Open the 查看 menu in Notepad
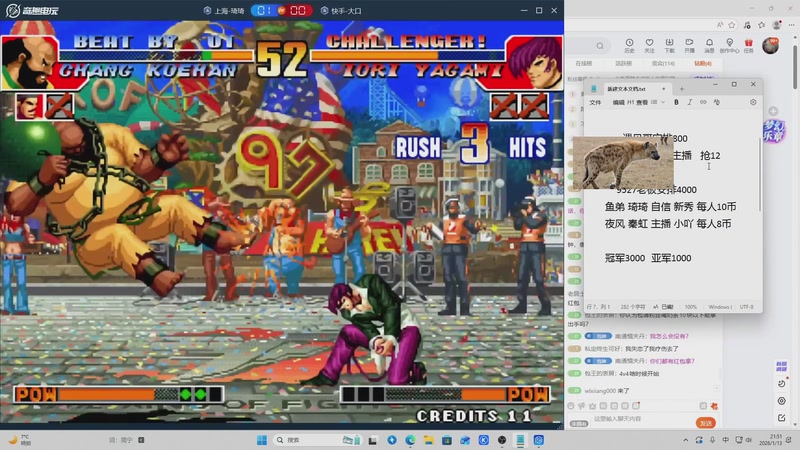Viewport: 800px width, 450px height. tap(642, 103)
